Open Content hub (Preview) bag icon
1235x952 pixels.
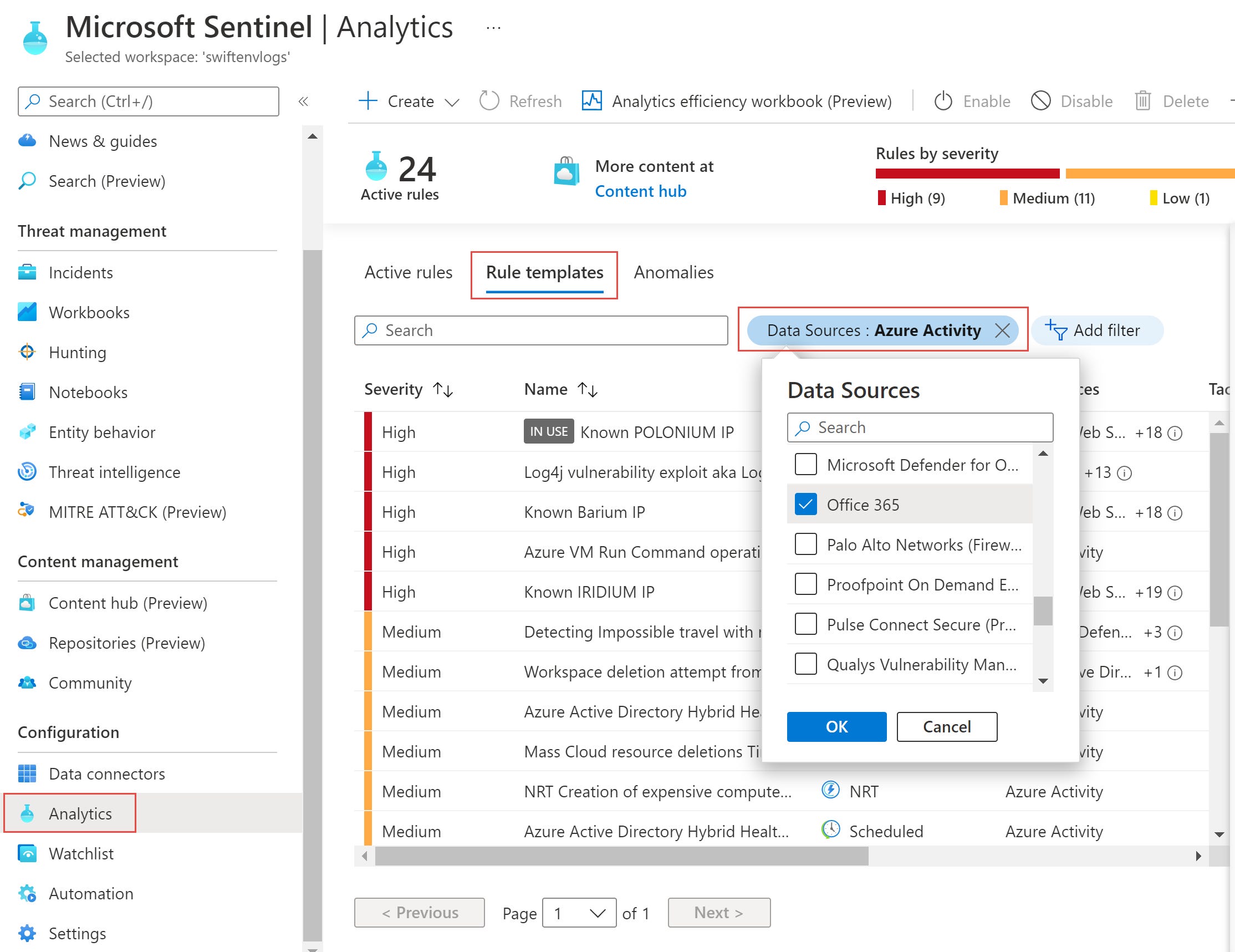point(27,603)
